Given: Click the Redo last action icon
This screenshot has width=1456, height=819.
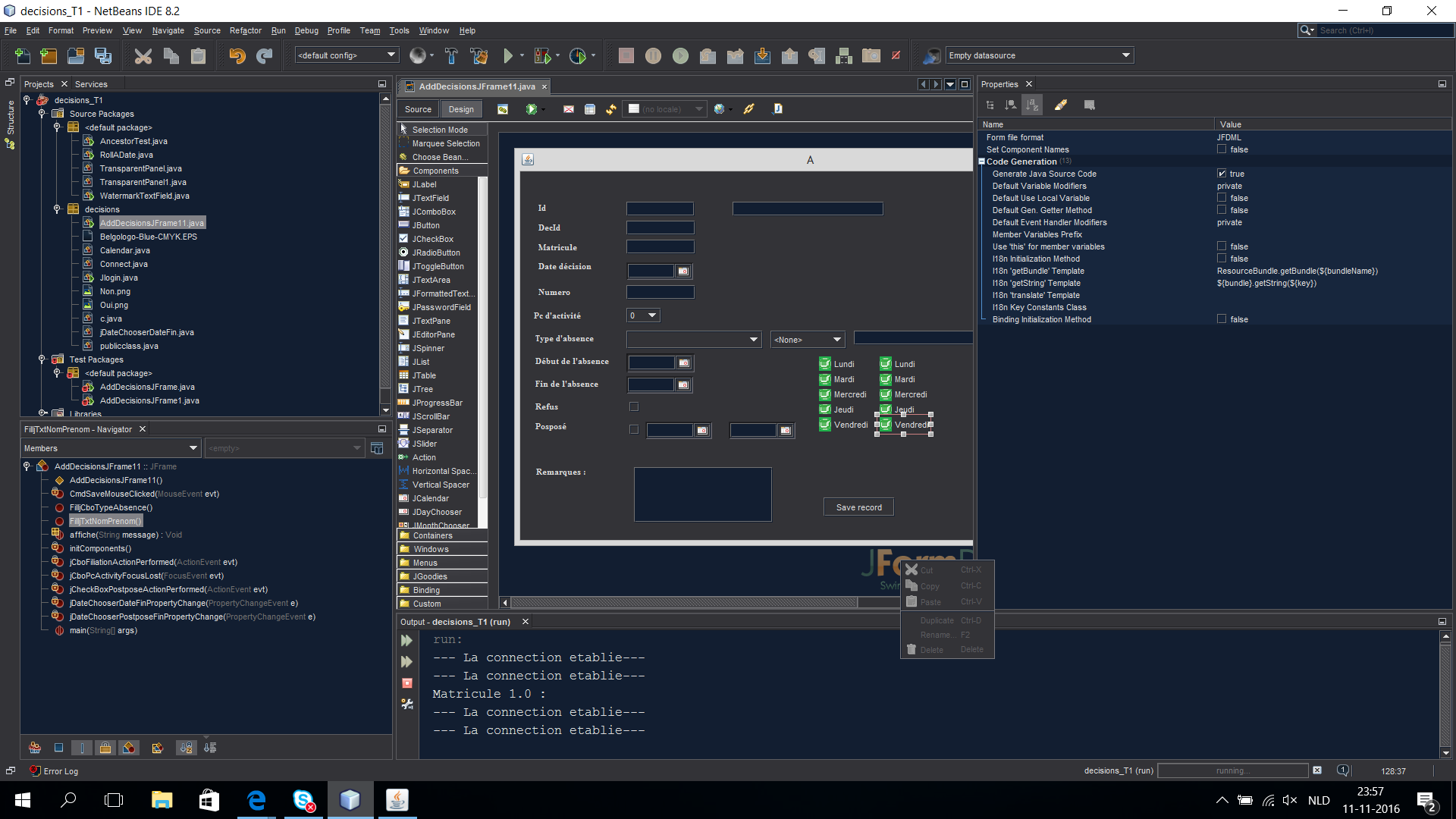Looking at the screenshot, I should tap(264, 55).
